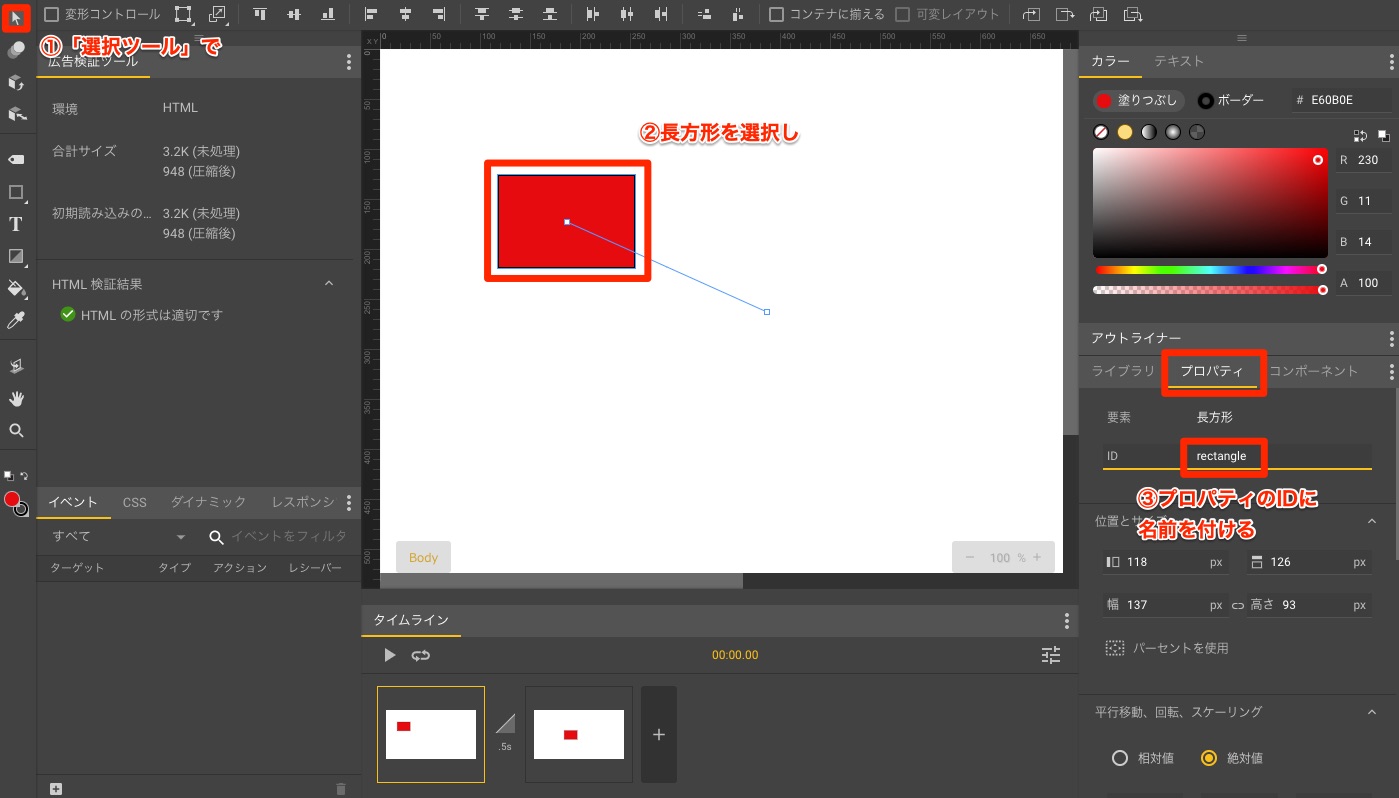Screen dimensions: 1399x798
Task: Open the timeline panel three-dot menu
Action: 1067,621
